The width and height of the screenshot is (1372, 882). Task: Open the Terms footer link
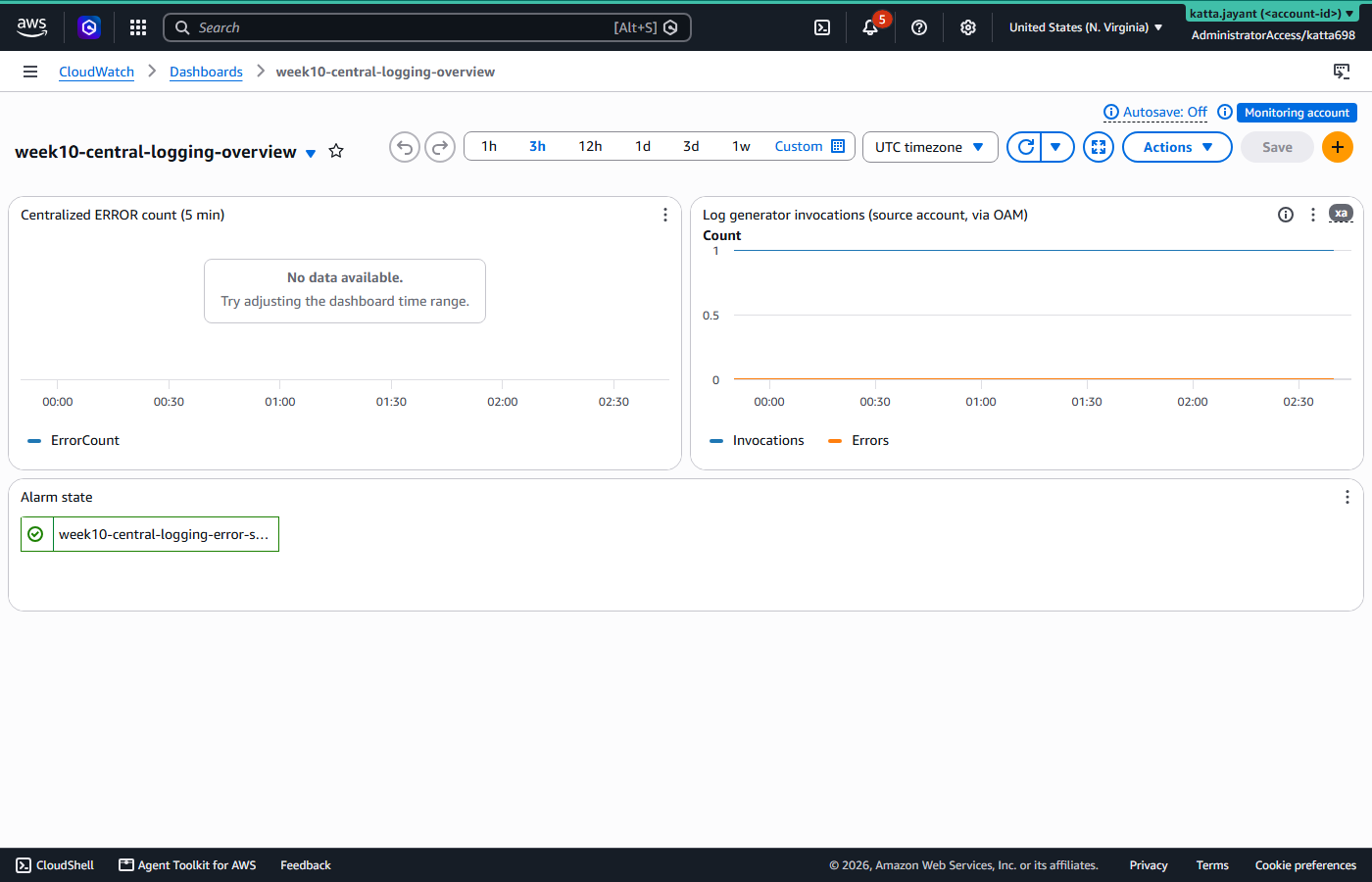click(1212, 865)
